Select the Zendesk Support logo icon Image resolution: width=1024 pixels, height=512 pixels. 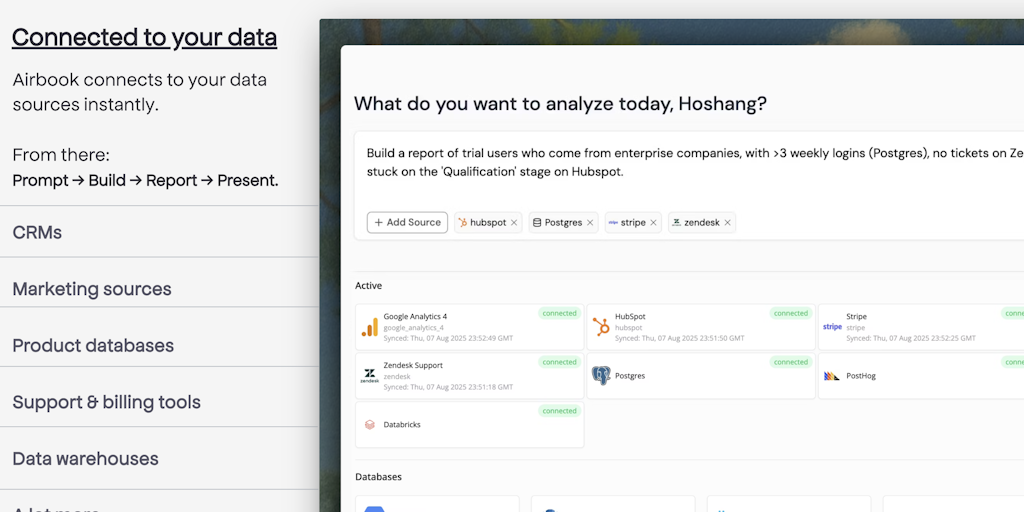click(x=370, y=376)
